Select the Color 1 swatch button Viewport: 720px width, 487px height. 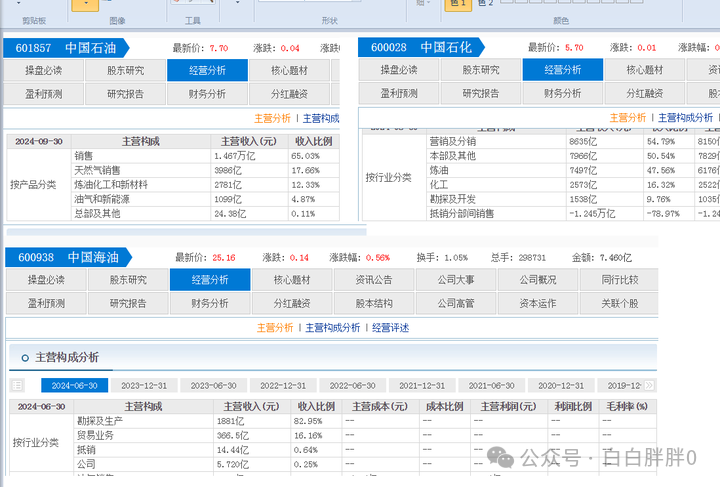[x=458, y=4]
